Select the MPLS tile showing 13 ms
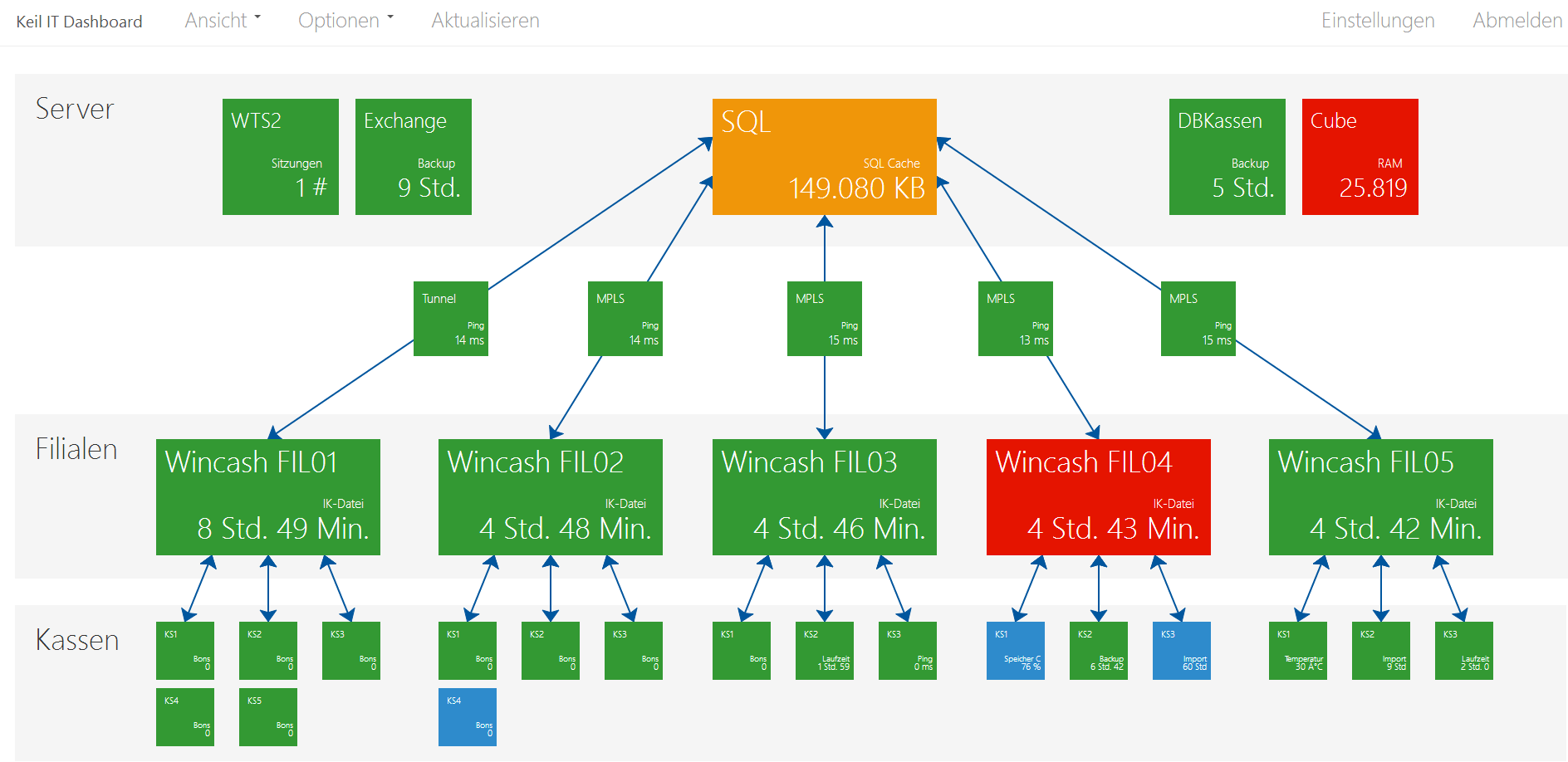1568x762 pixels. point(1015,319)
